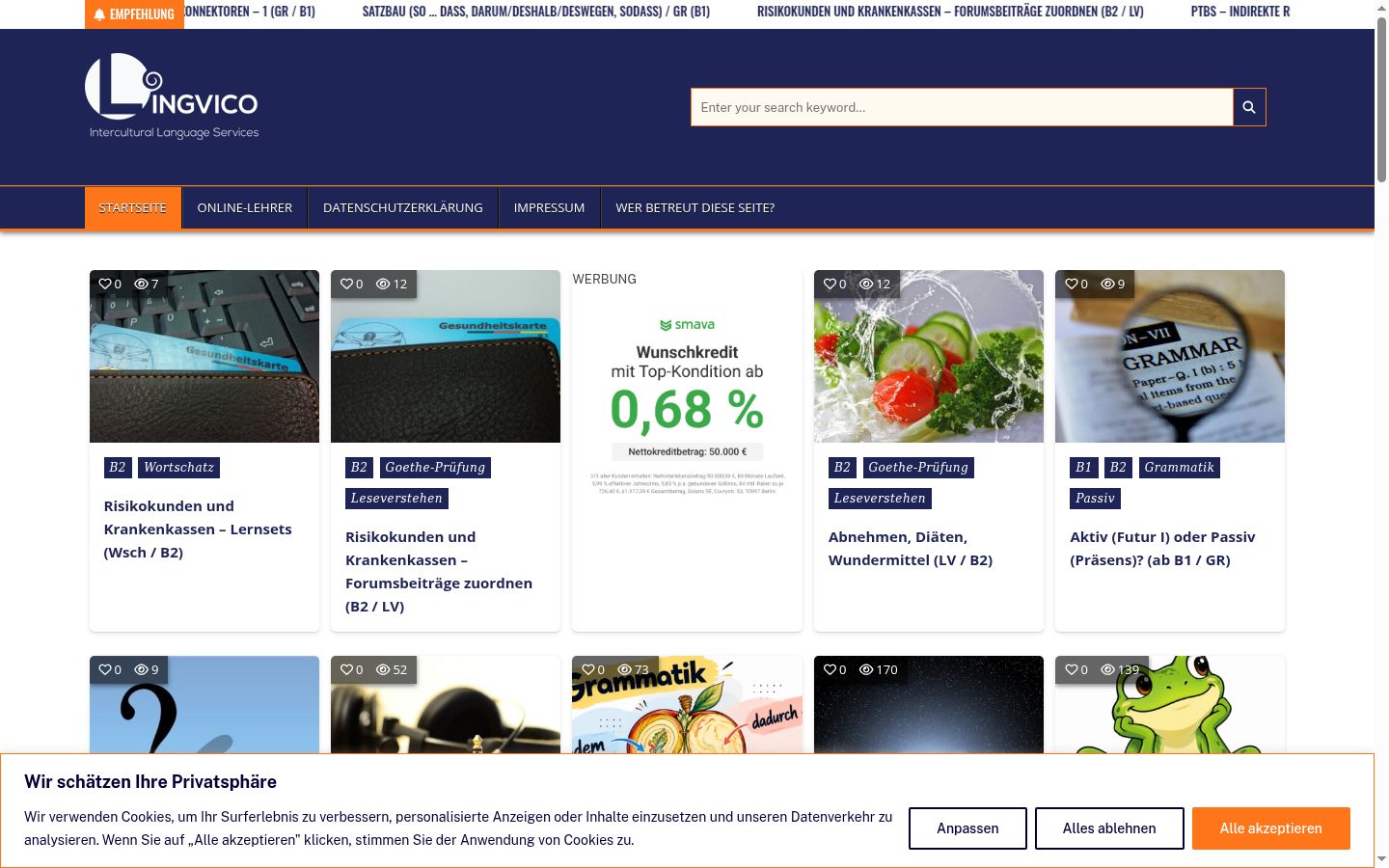The width and height of the screenshot is (1389, 868).
Task: Click the heart icon on the frog card
Action: 1071,669
